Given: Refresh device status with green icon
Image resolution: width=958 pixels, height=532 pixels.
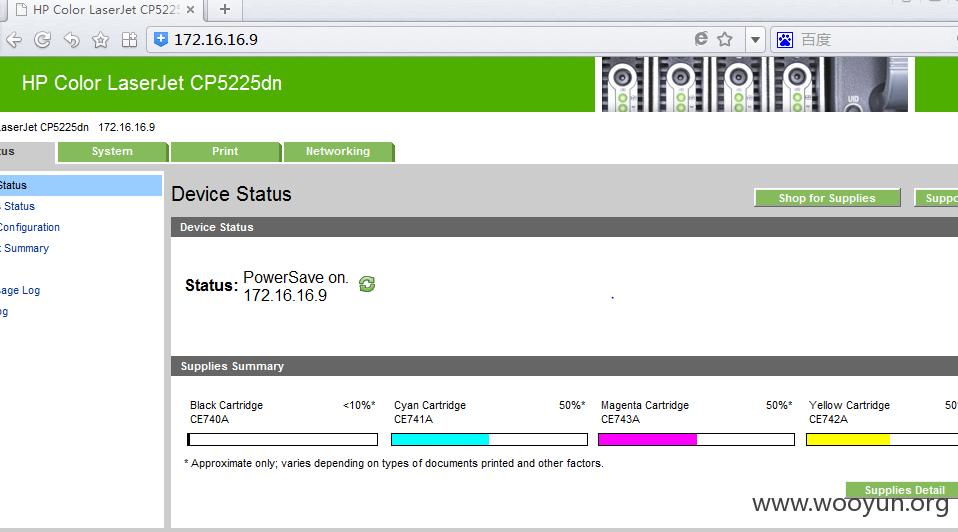Looking at the screenshot, I should tap(367, 284).
